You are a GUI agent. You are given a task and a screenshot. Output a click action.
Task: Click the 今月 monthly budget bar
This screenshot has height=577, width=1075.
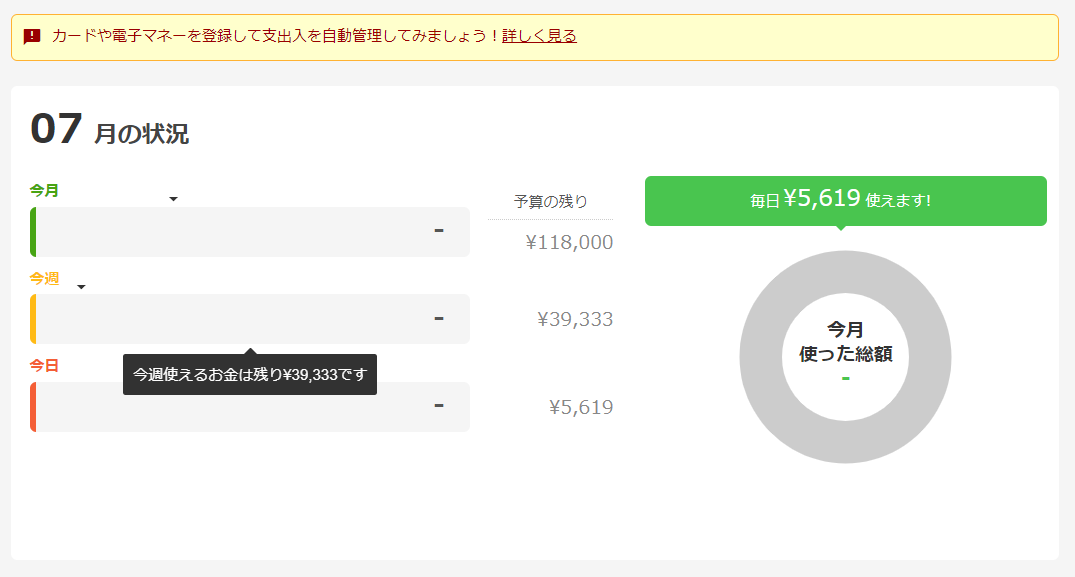click(250, 232)
